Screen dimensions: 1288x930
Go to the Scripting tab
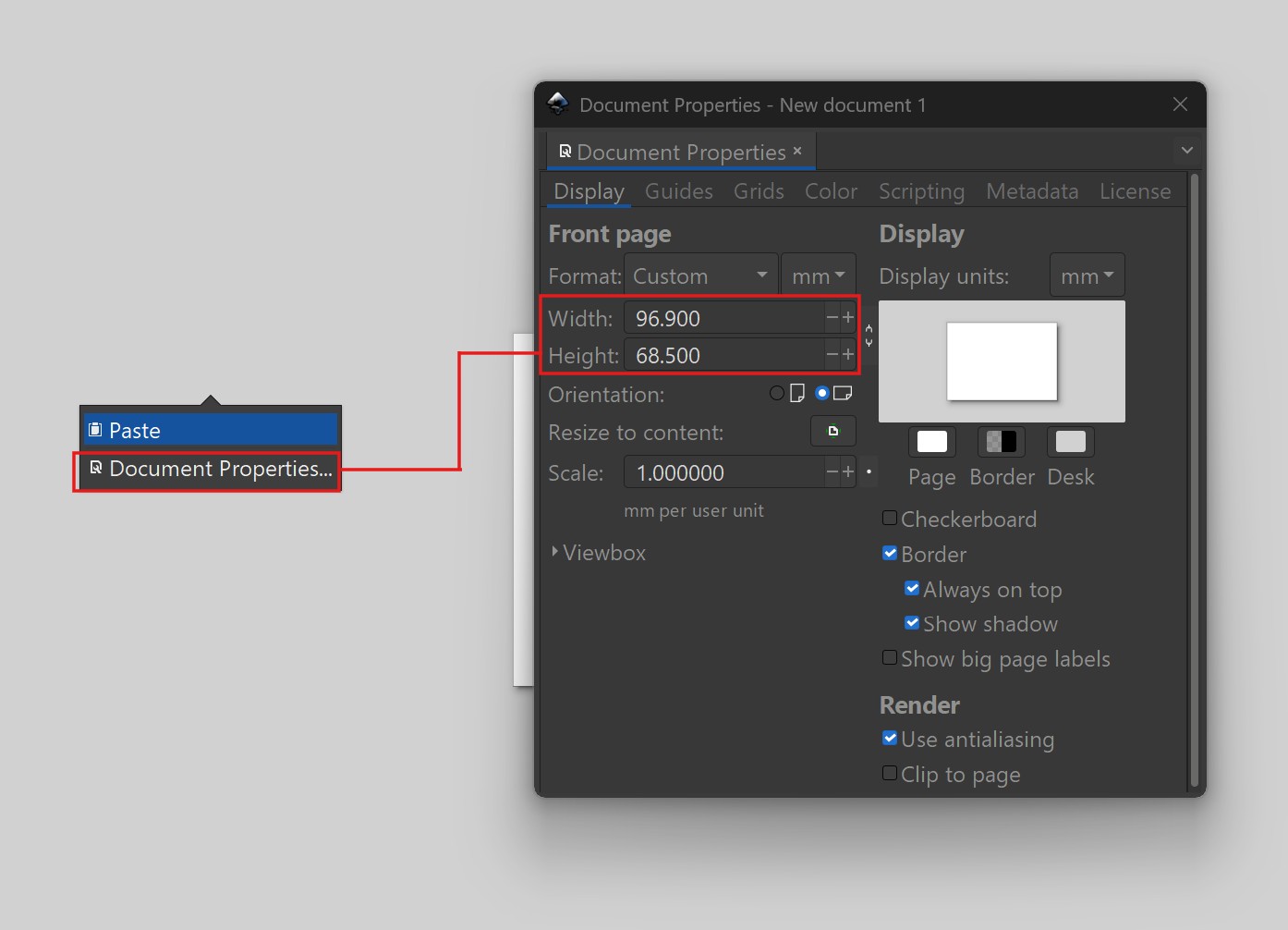[x=921, y=191]
